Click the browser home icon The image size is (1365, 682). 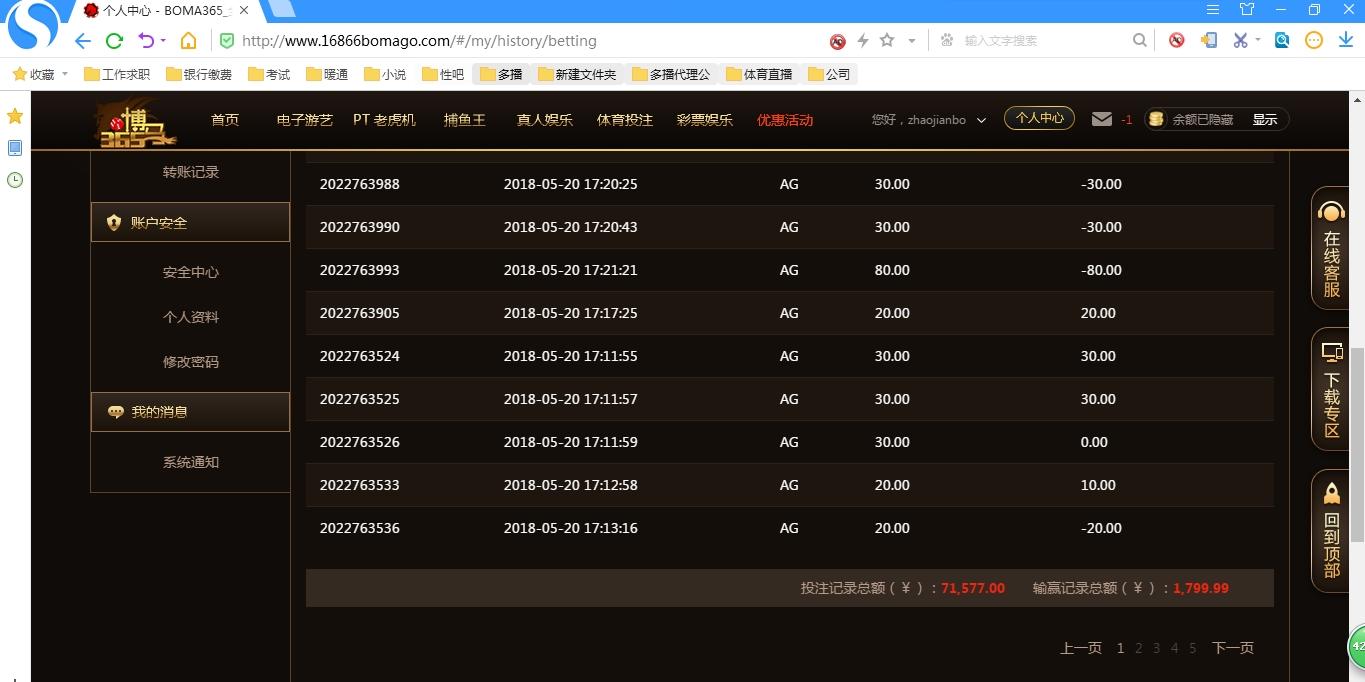coord(188,41)
